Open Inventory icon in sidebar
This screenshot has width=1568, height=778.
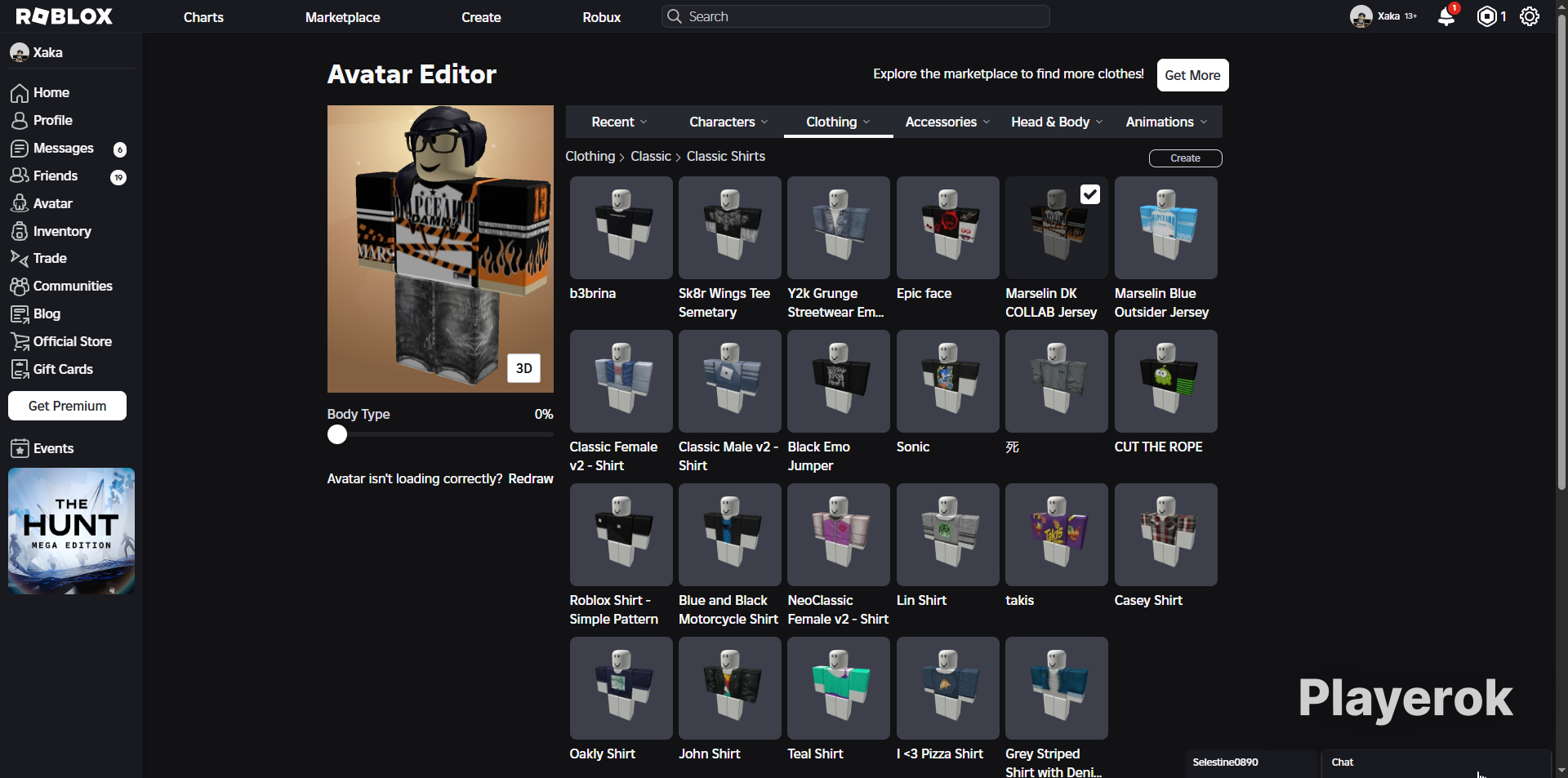[x=20, y=232]
